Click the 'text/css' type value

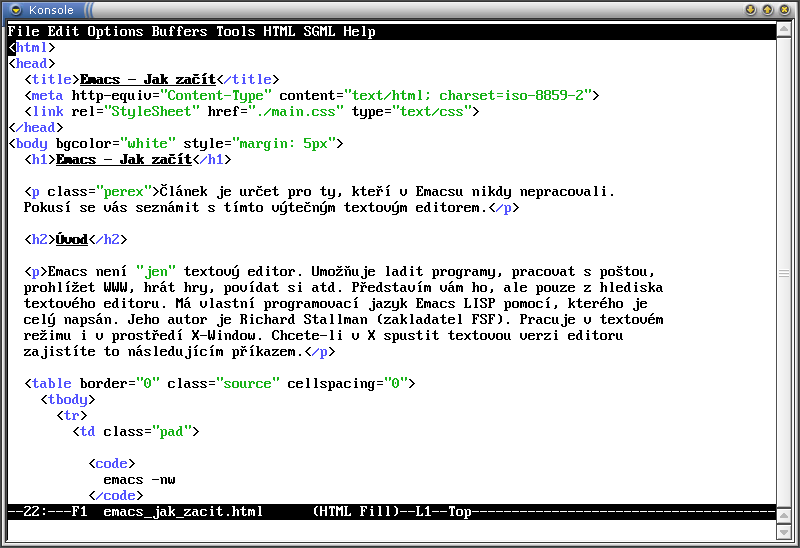click(431, 111)
